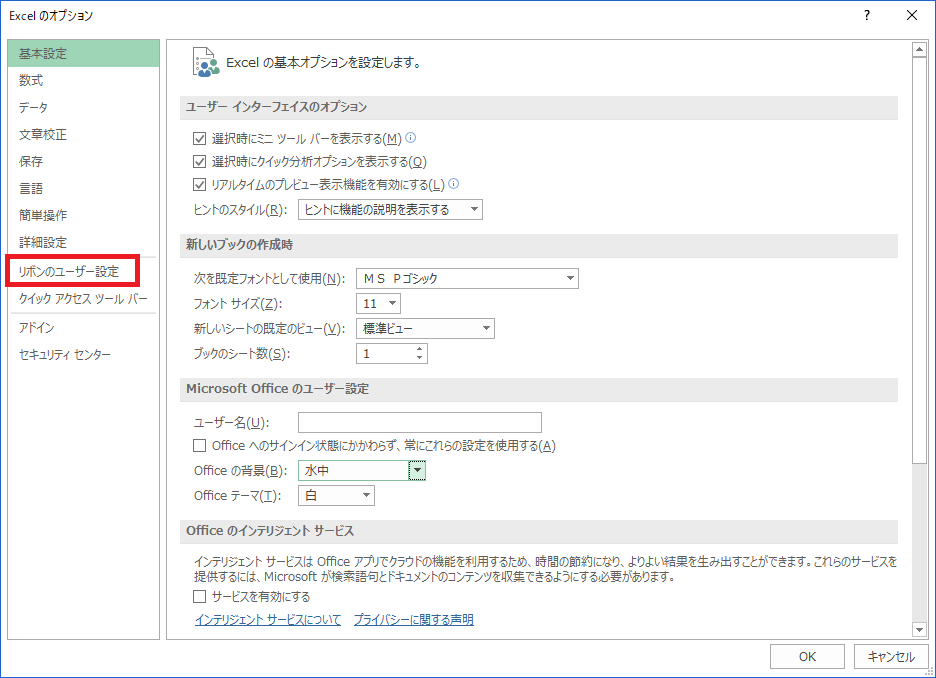Check サービスを有効にする checkbox
Viewport: 936px width, 678px height.
tap(199, 597)
